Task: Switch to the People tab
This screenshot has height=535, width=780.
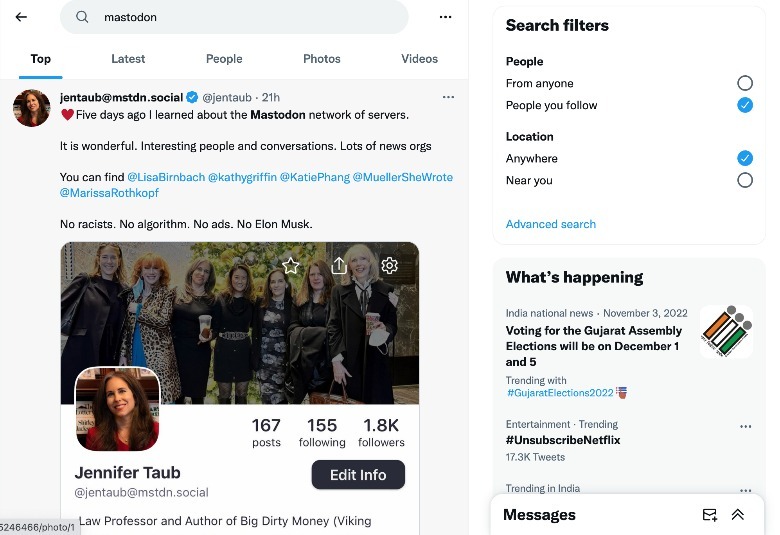Action: 224,59
